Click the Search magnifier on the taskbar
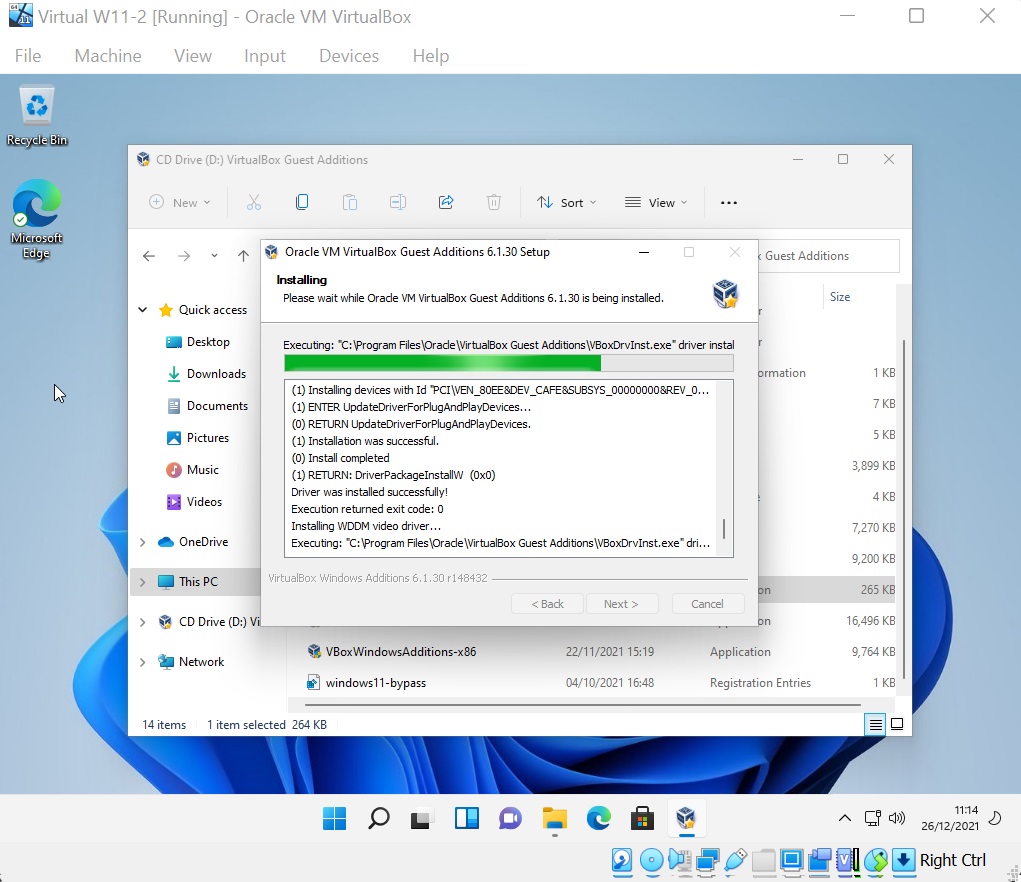 [378, 818]
